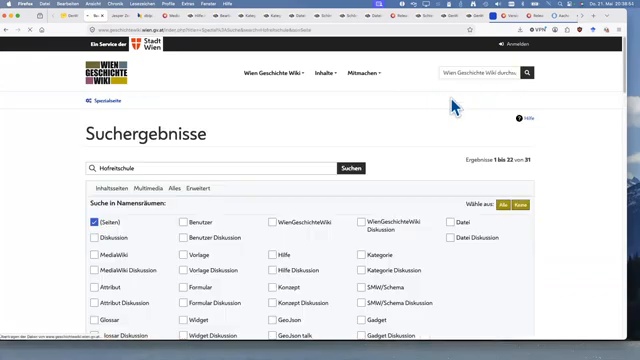This screenshot has width=640, height=360.
Task: Click in the Hofreitschule search field
Action: (x=211, y=168)
